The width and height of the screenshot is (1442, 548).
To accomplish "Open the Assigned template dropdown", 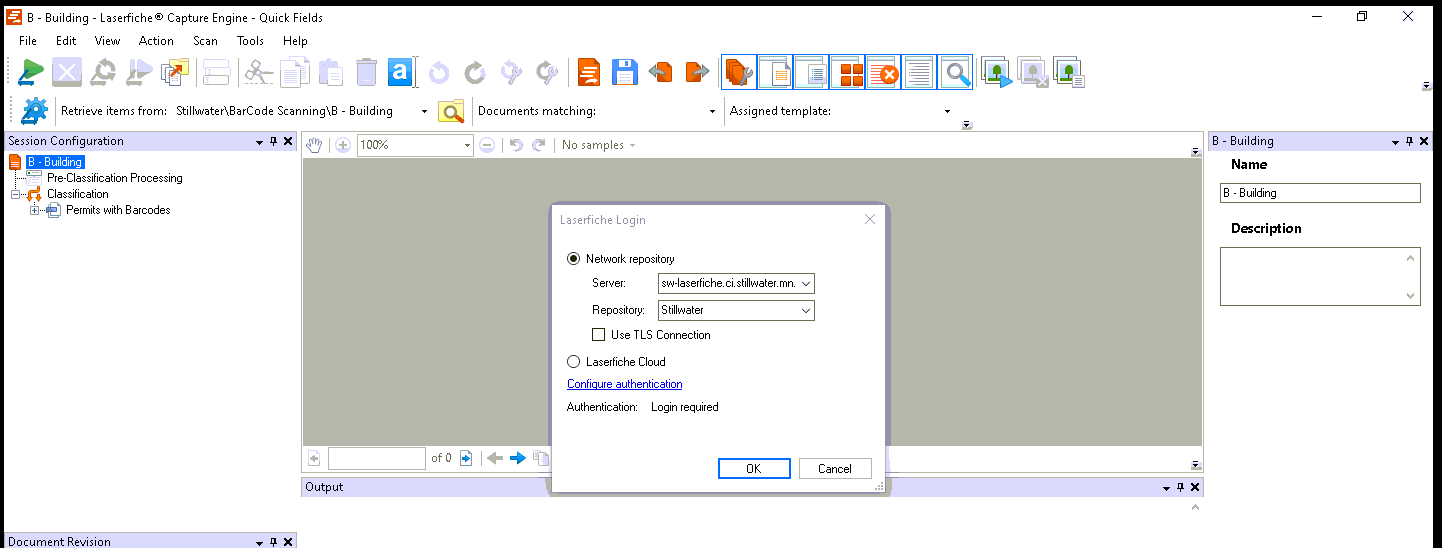I will click(948, 111).
